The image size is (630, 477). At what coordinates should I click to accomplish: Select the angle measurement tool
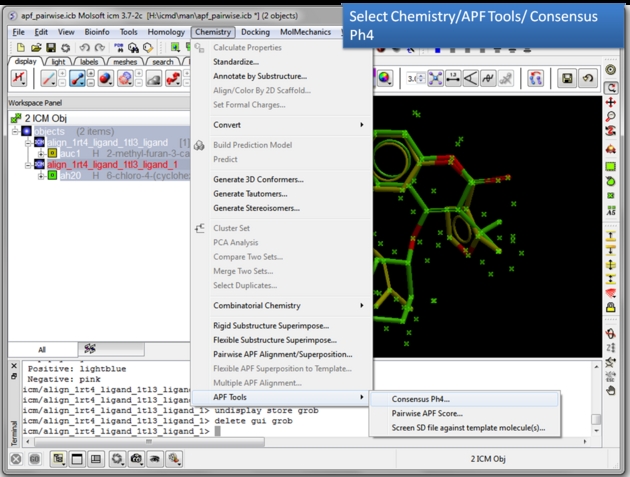pyautogui.click(x=470, y=78)
